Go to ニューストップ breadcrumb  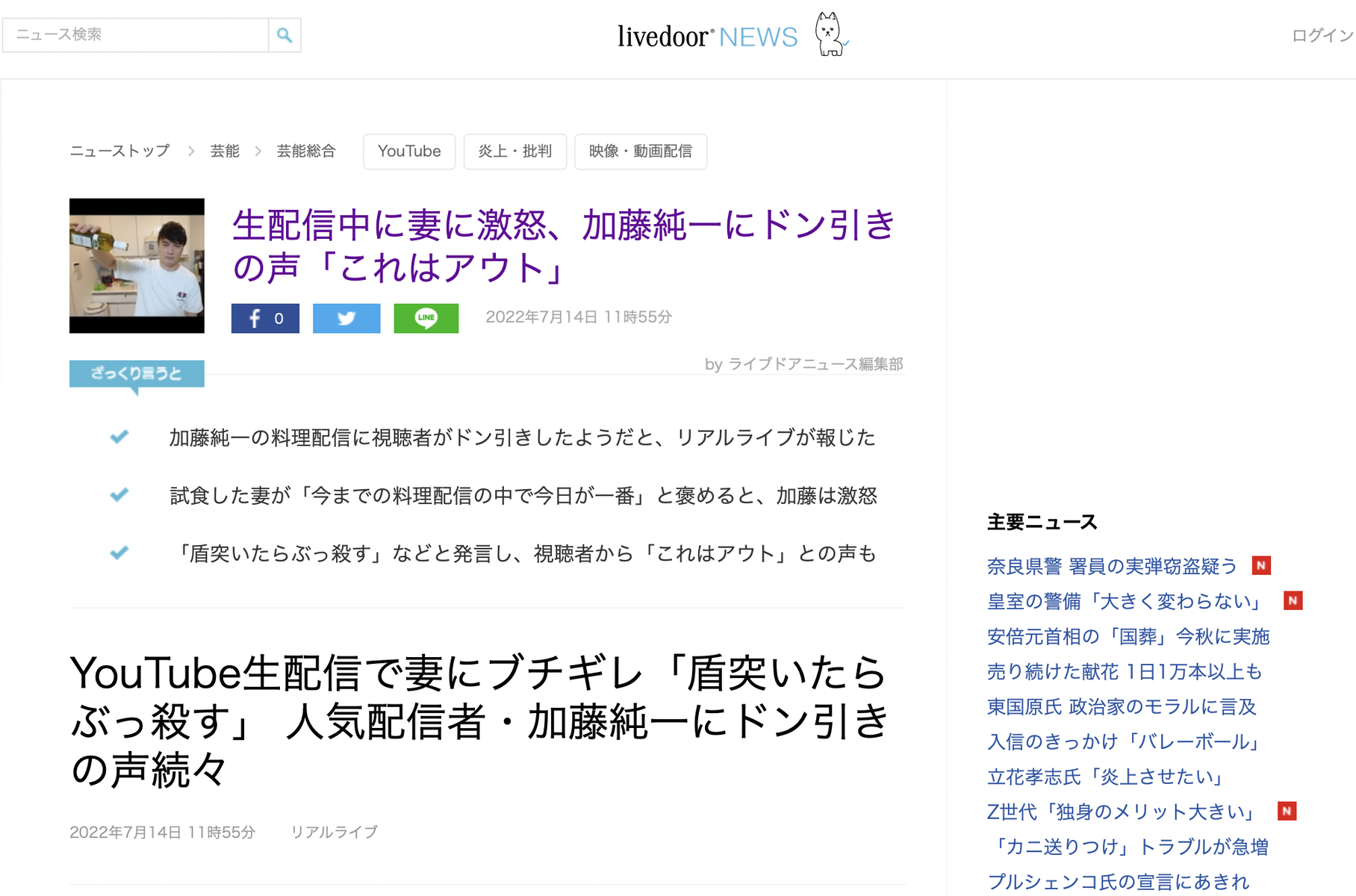pyautogui.click(x=119, y=151)
